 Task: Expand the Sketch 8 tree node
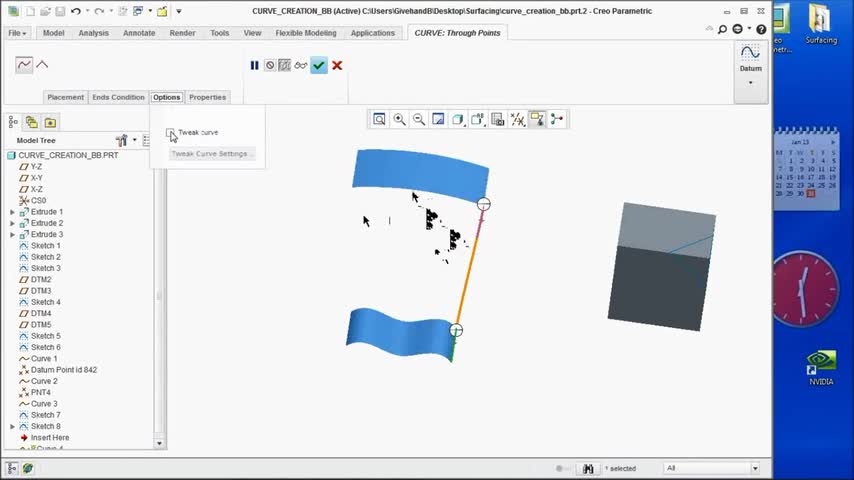13,427
